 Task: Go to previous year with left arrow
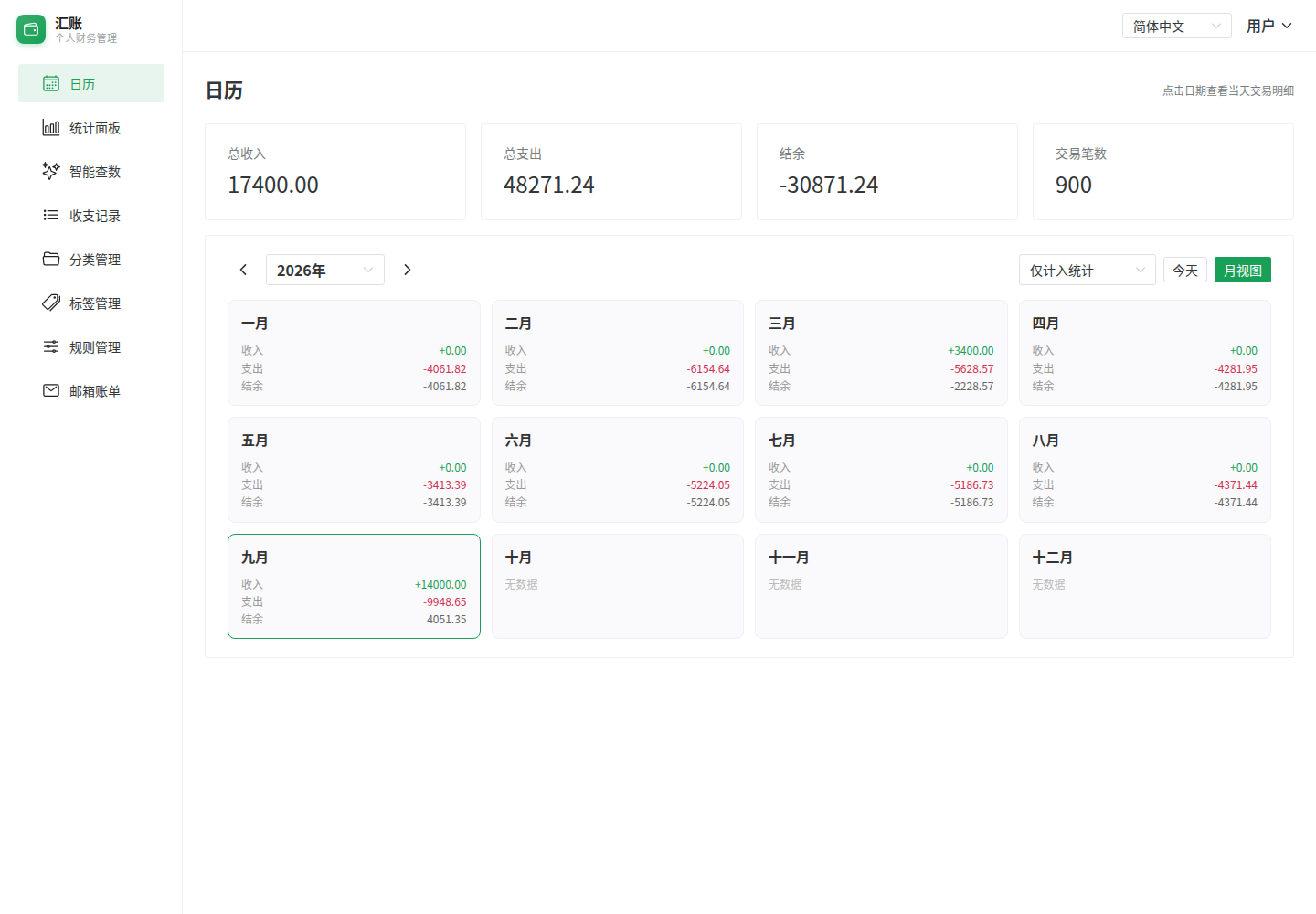coord(243,270)
